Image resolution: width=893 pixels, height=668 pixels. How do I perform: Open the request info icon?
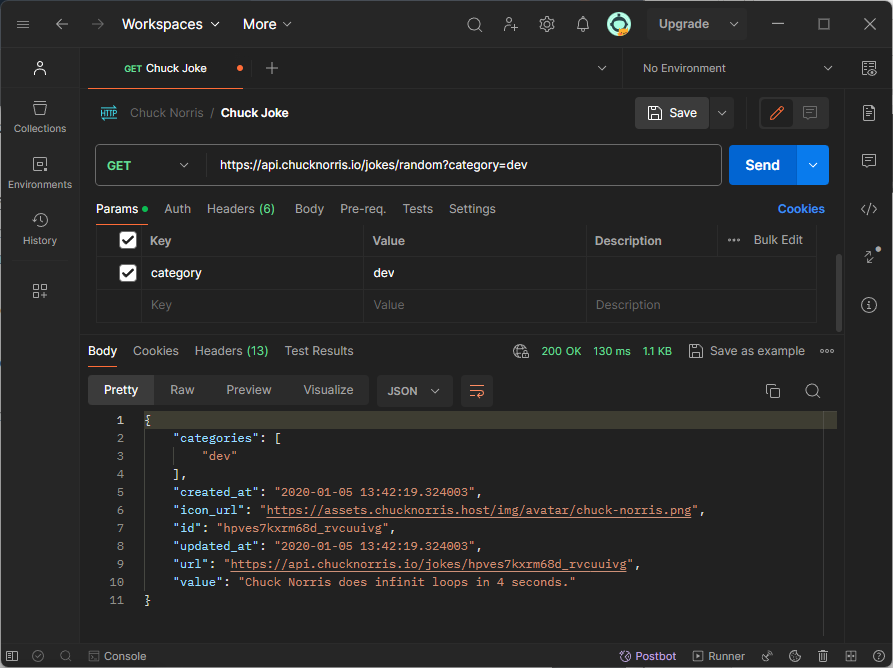pyautogui.click(x=869, y=305)
